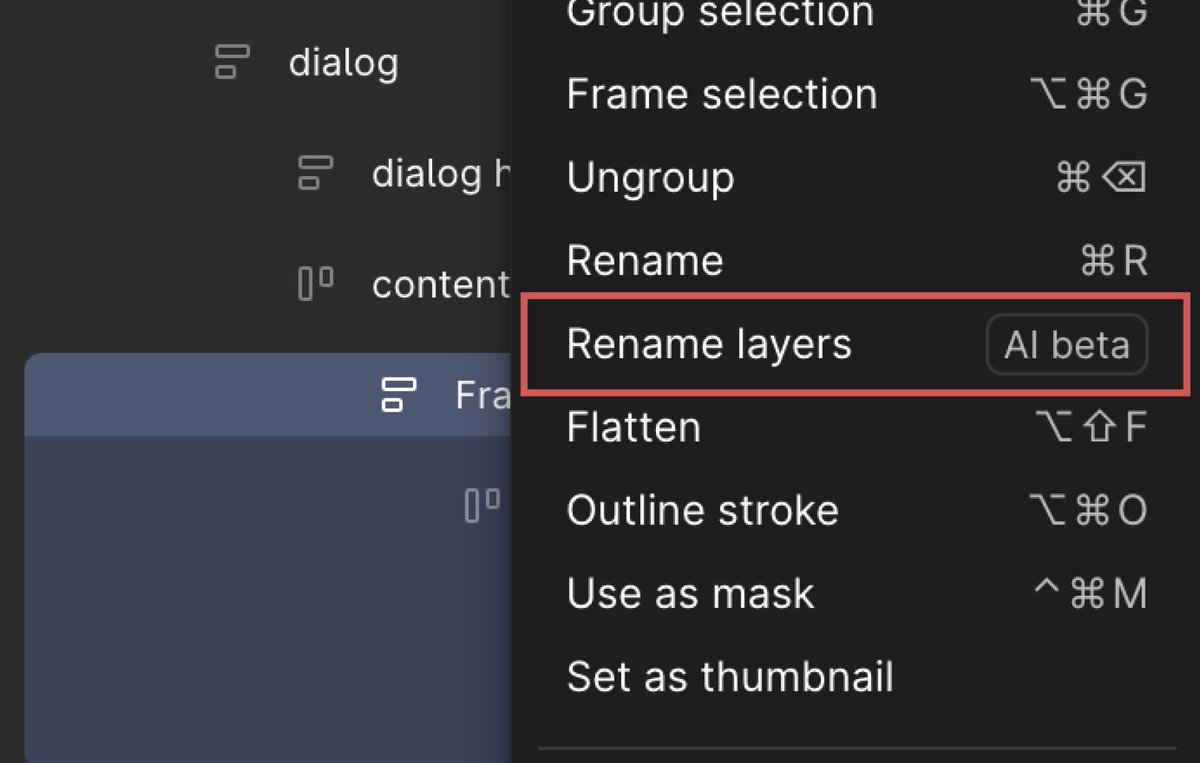Click the layout icon under the 'Fra' layer
Image resolution: width=1200 pixels, height=763 pixels.
(482, 505)
